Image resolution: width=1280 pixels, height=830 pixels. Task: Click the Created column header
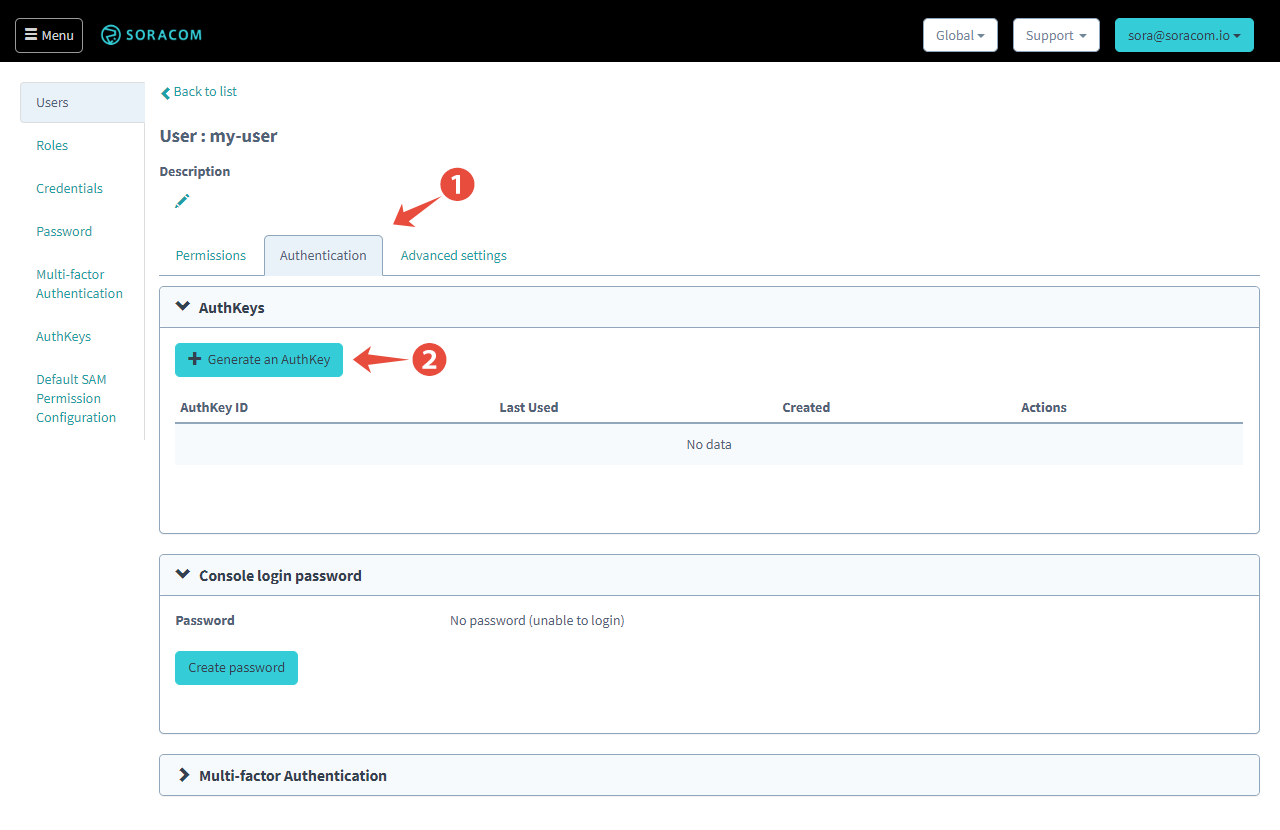tap(806, 407)
